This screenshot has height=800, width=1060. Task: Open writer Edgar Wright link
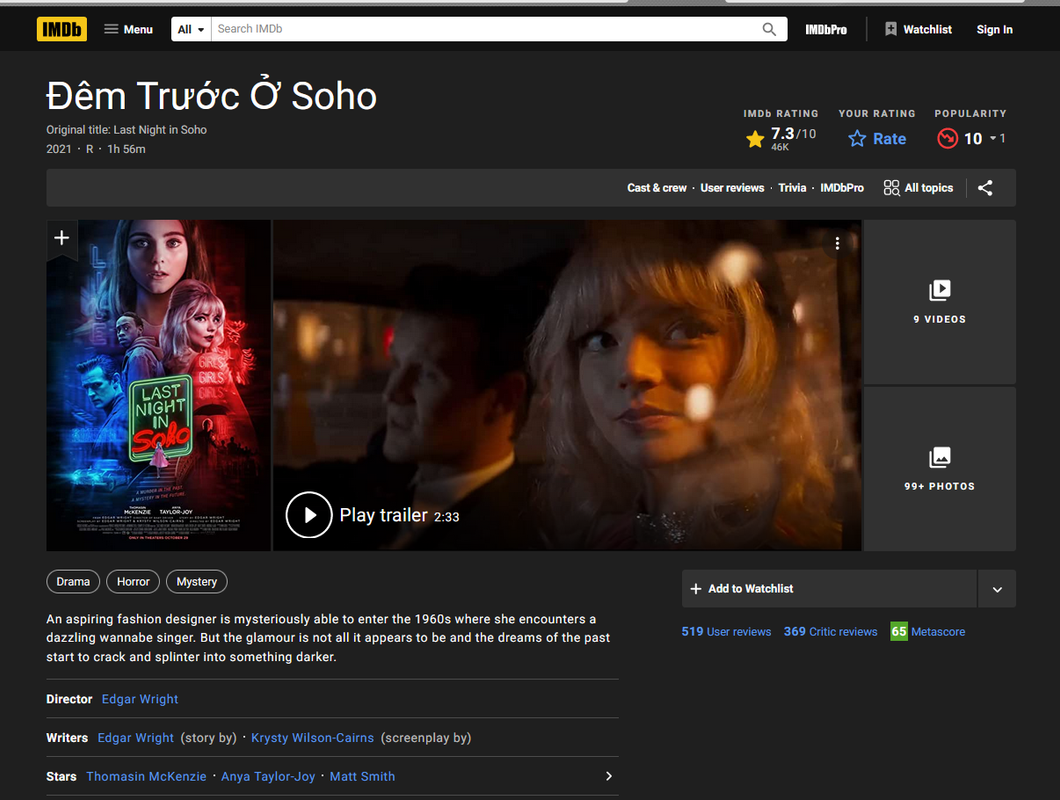tap(135, 738)
